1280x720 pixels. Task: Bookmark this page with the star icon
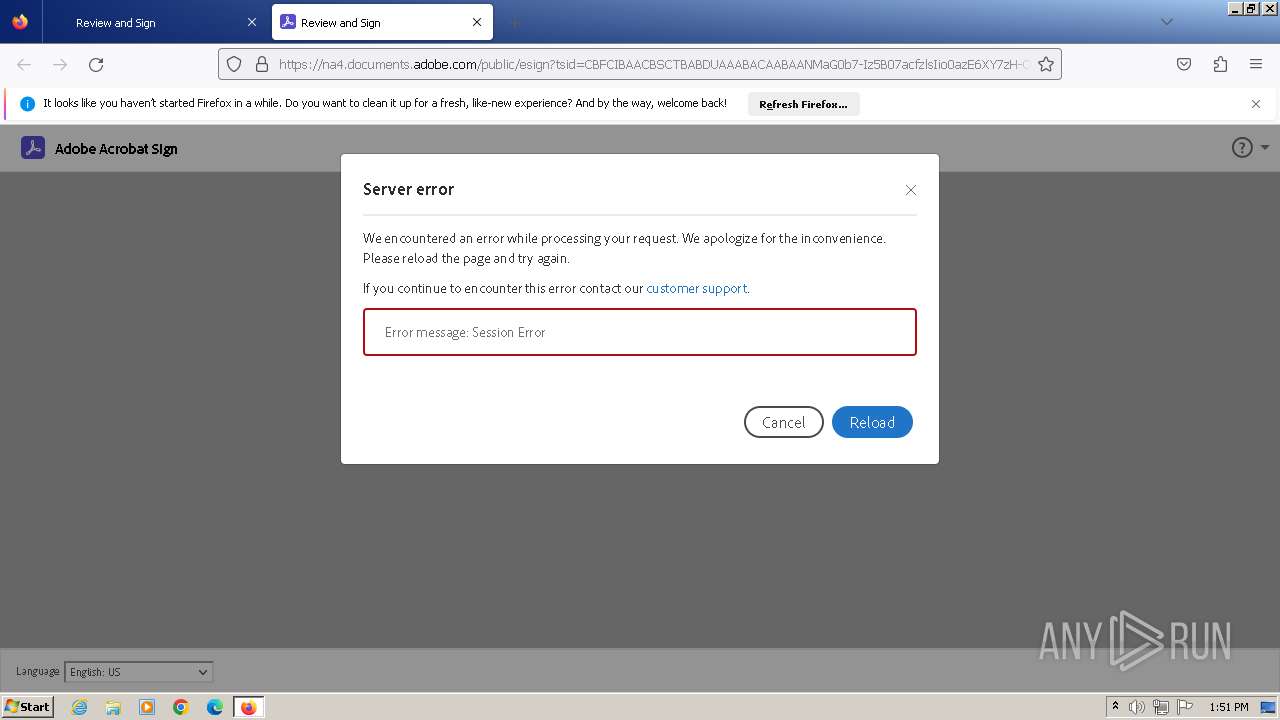pos(1046,64)
